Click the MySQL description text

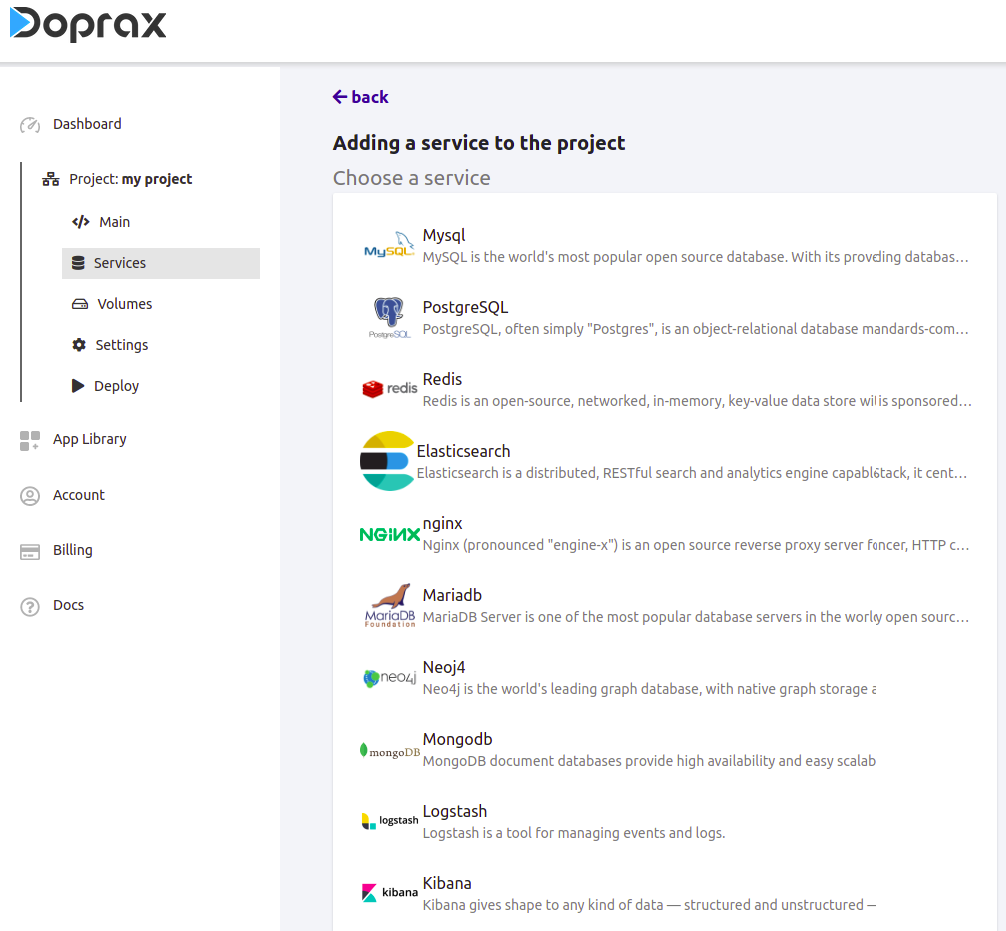[695, 257]
